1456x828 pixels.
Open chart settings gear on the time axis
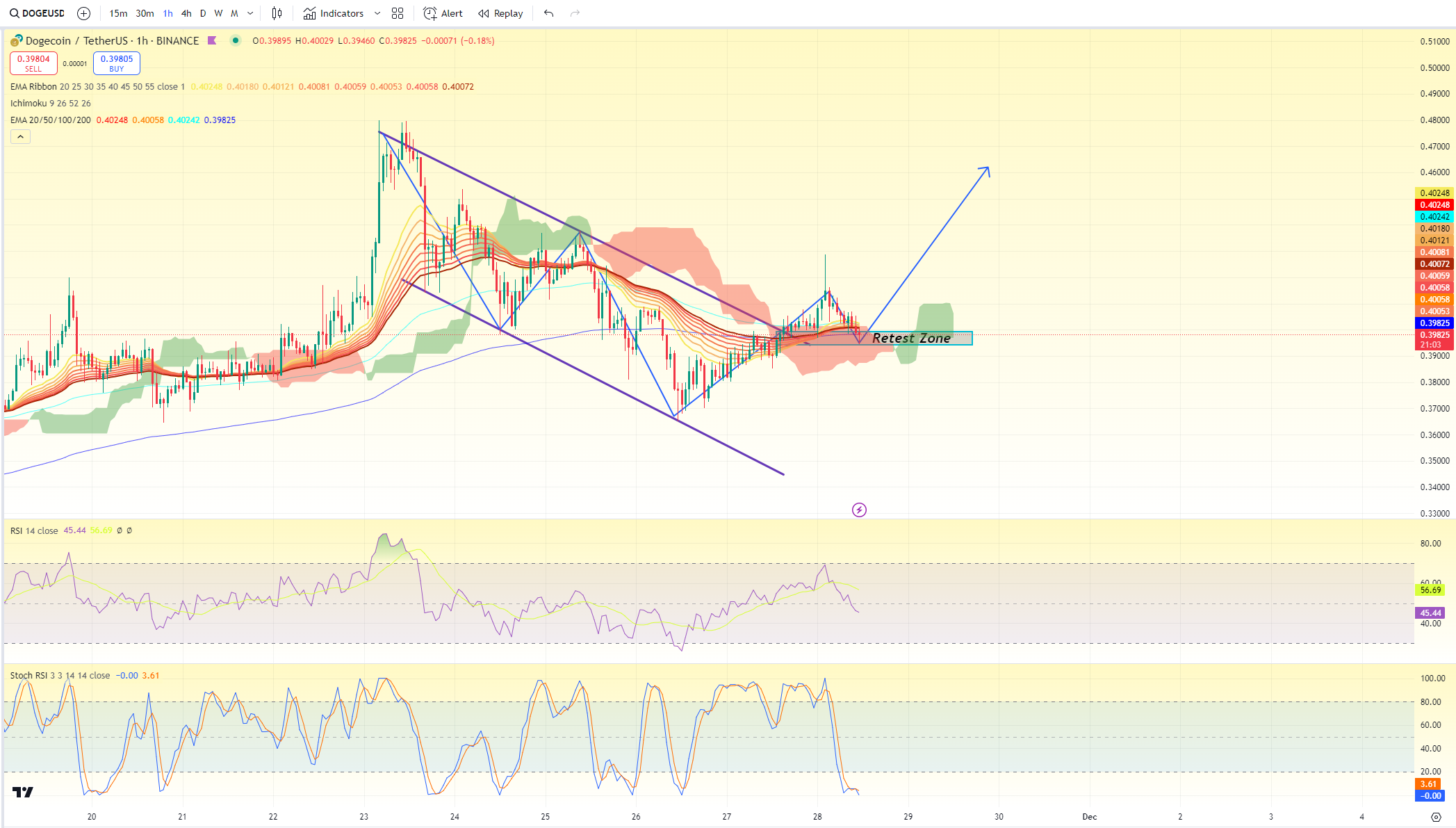coord(1436,817)
